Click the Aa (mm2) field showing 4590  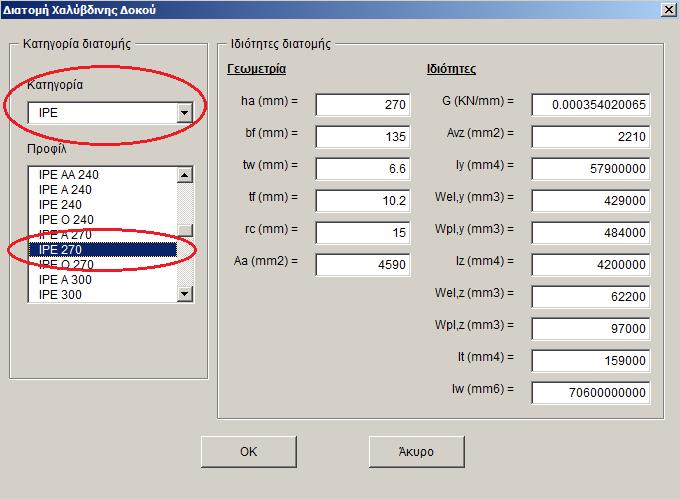363,264
